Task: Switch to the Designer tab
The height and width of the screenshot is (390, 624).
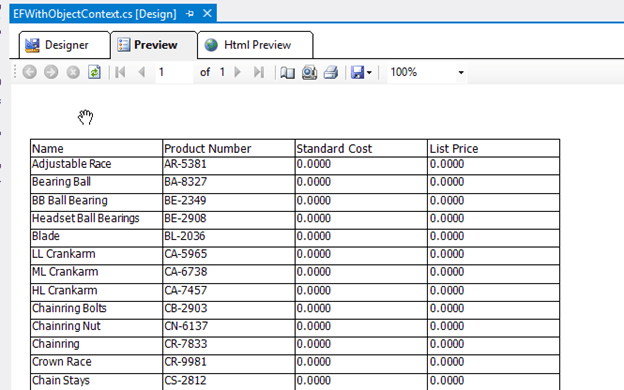Action: (64, 45)
